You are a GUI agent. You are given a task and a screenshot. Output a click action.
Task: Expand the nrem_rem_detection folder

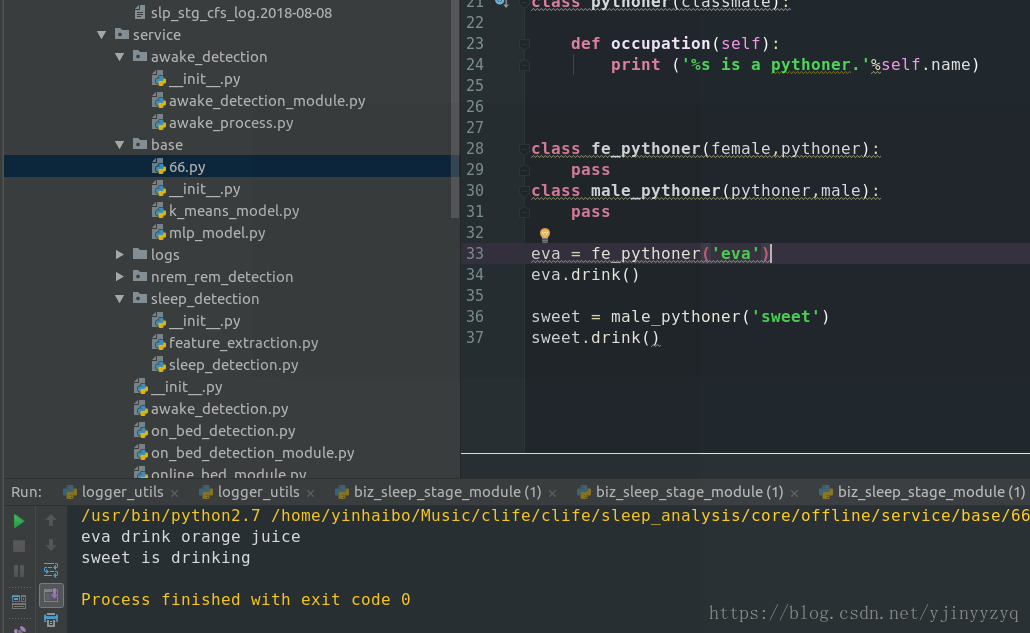(x=120, y=277)
